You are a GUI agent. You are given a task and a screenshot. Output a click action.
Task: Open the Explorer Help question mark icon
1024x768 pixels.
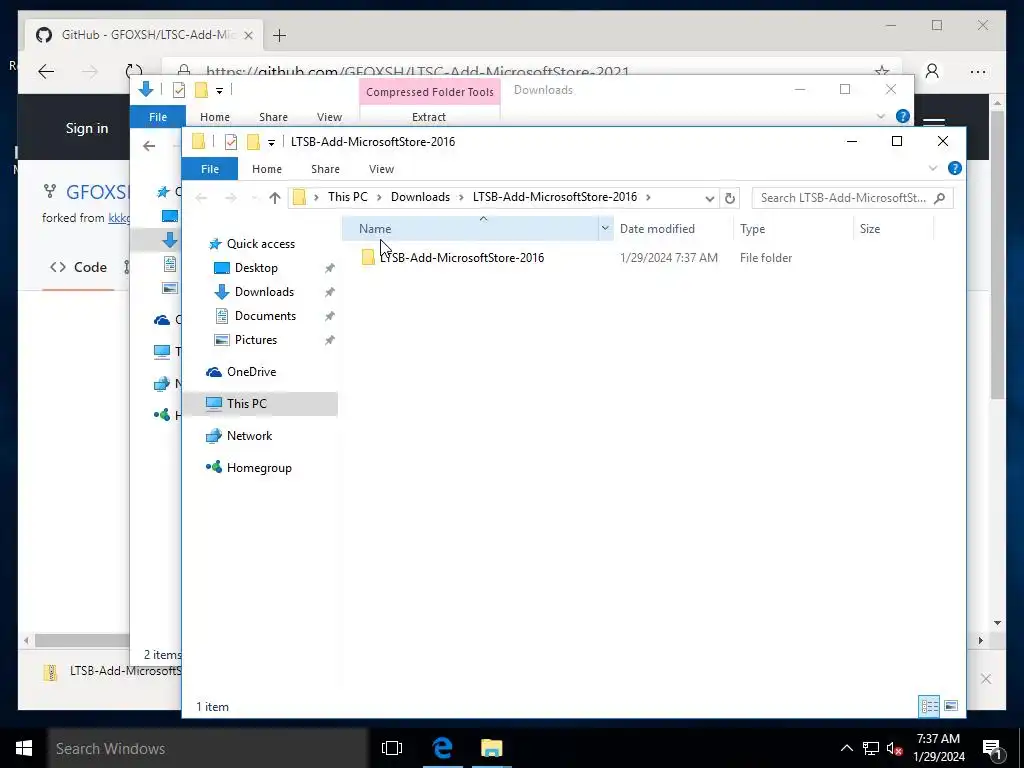pos(954,168)
